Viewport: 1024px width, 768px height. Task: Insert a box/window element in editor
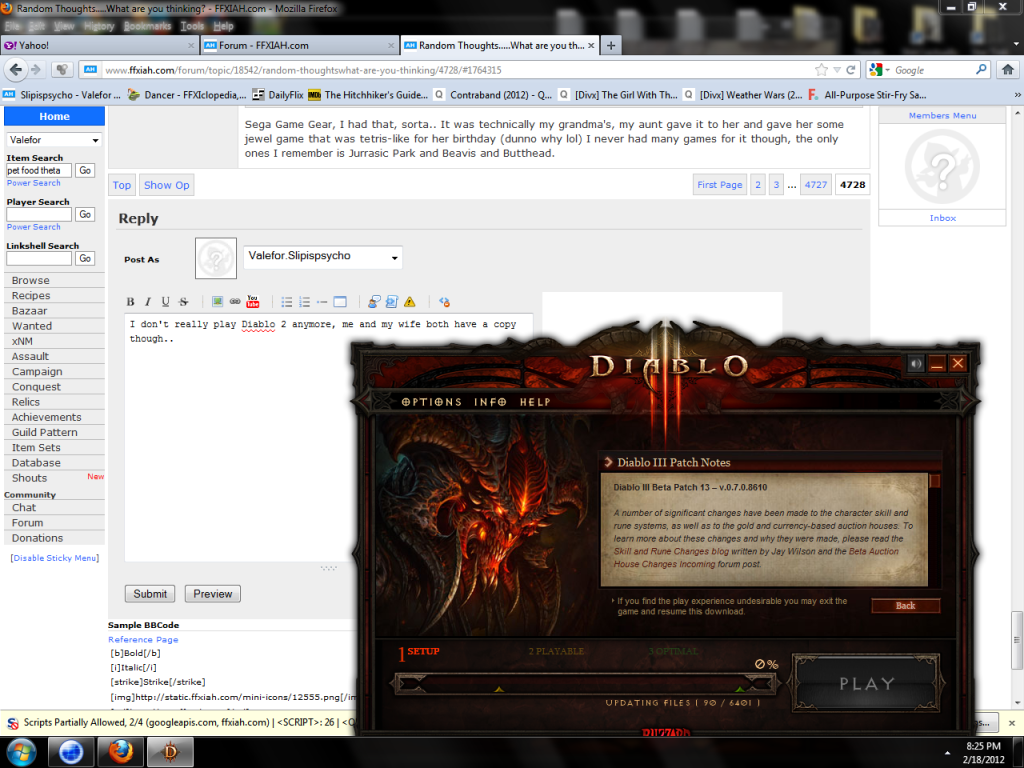340,302
